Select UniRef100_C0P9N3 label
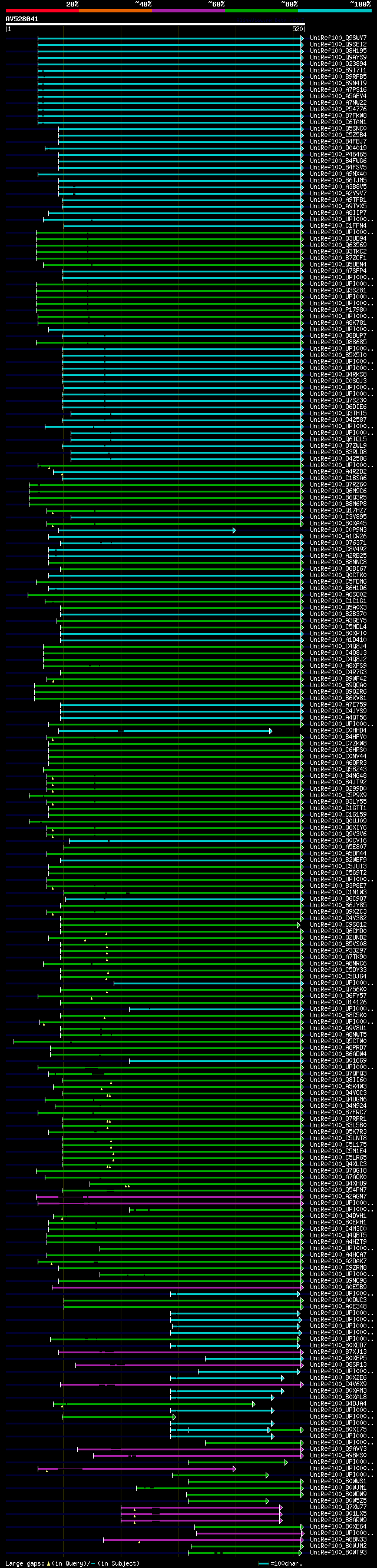 (338, 530)
